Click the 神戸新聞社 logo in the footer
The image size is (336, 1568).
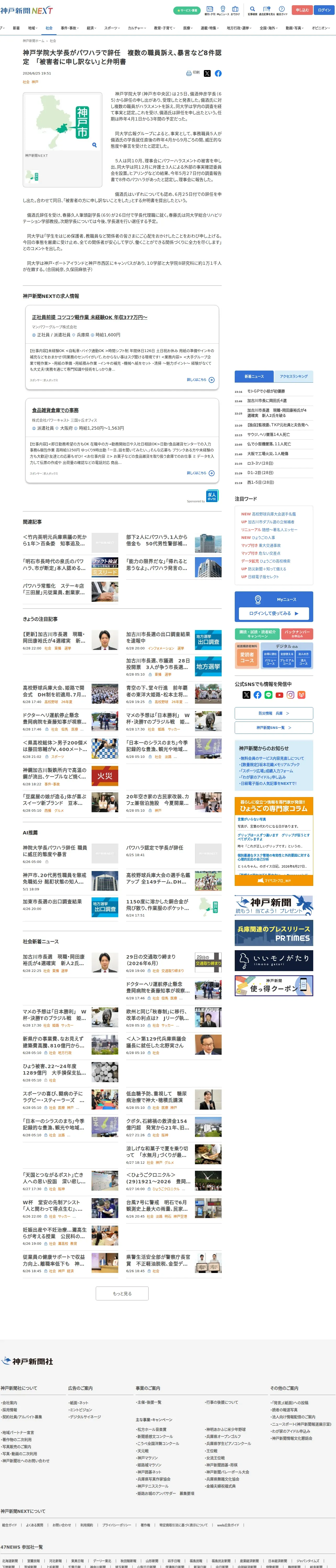coord(27,1361)
